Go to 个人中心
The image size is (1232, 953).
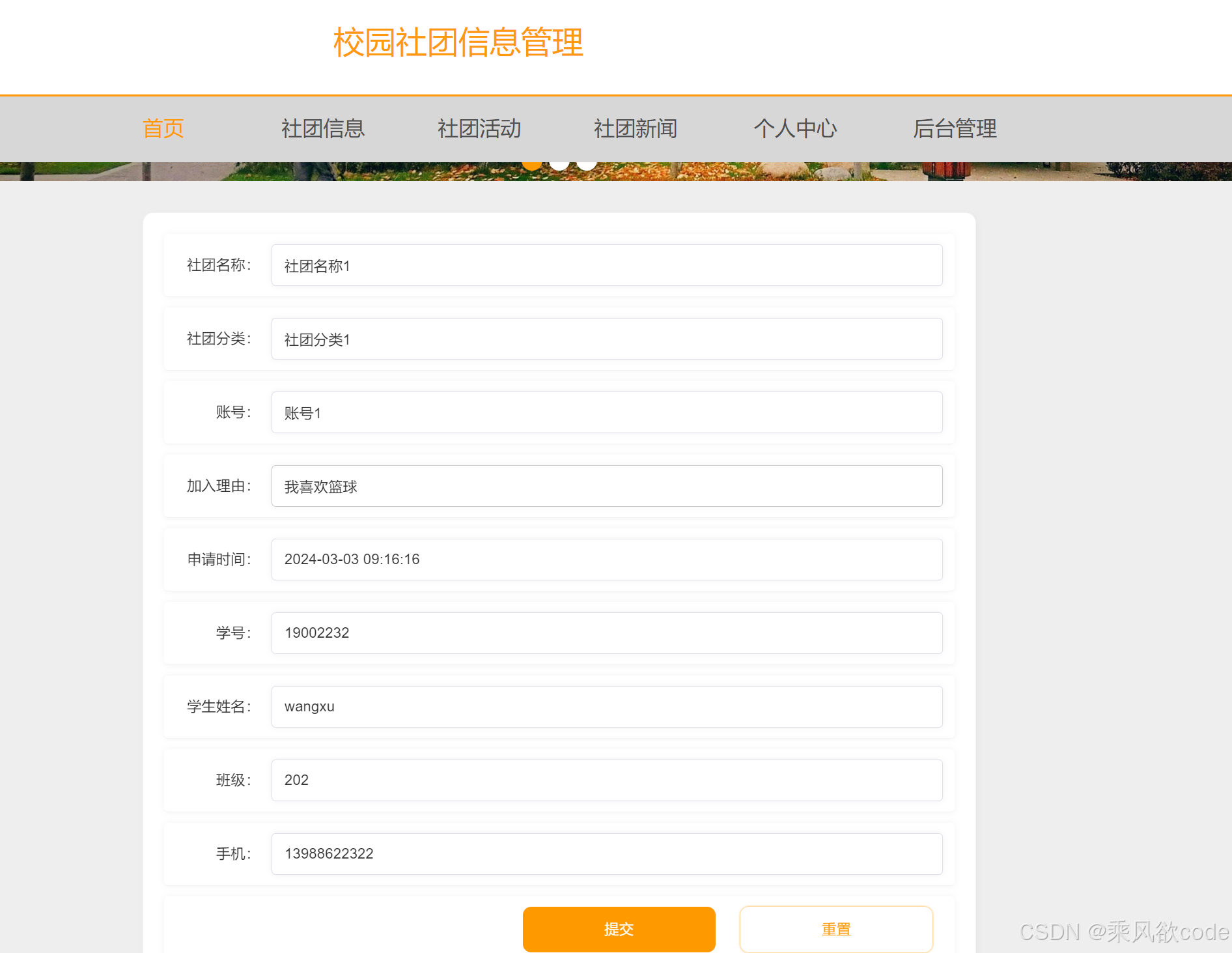click(x=795, y=129)
